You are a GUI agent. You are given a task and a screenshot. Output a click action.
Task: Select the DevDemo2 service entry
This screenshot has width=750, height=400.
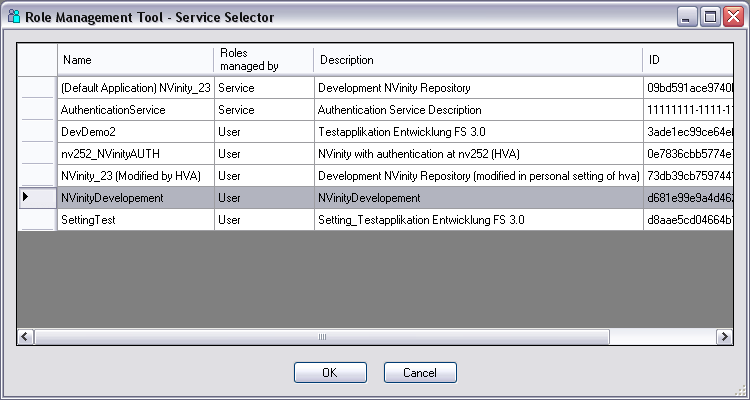coord(89,132)
